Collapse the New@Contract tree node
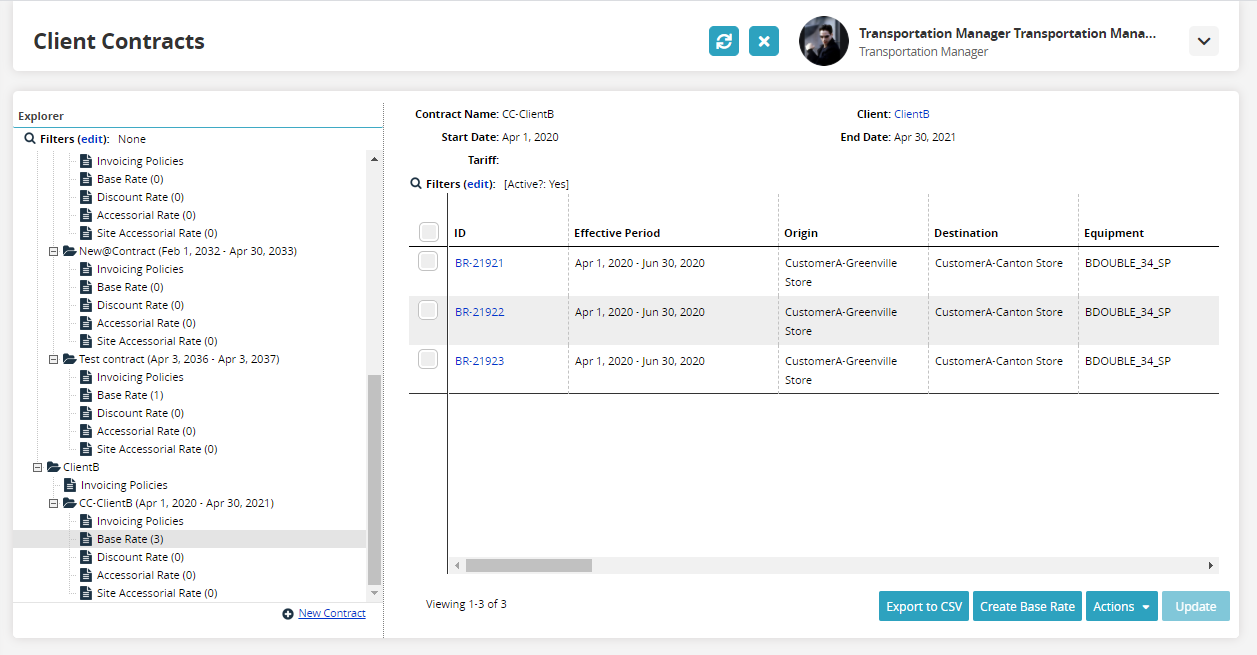 coord(54,251)
